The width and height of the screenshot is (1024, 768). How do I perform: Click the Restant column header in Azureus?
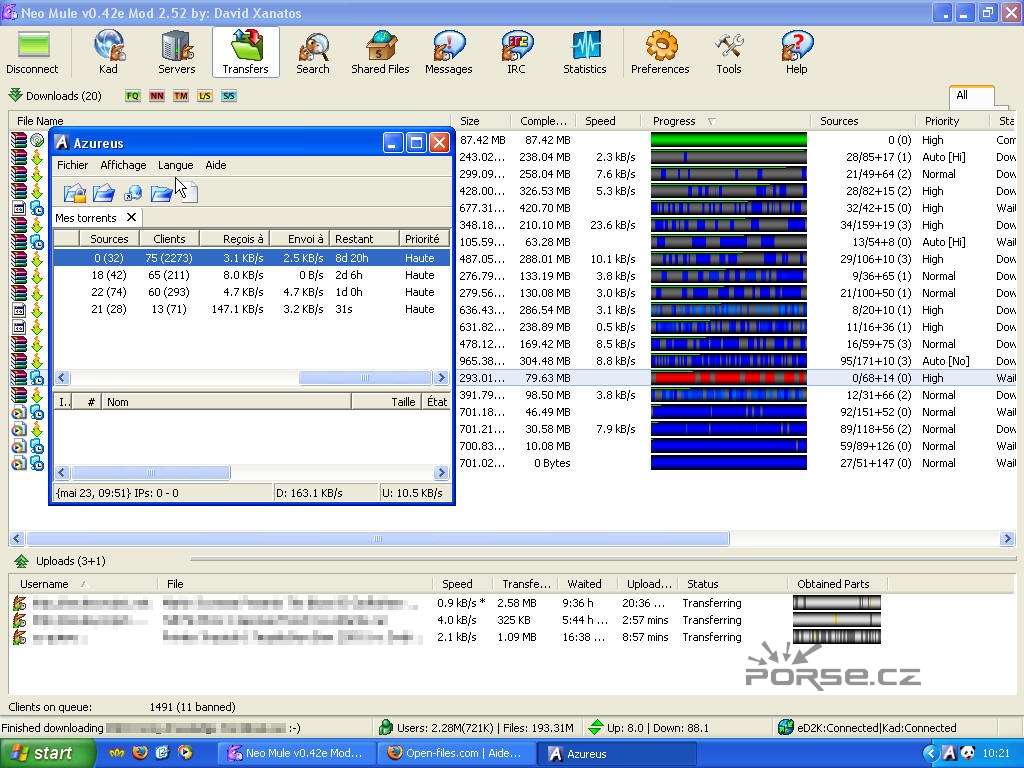tap(364, 239)
